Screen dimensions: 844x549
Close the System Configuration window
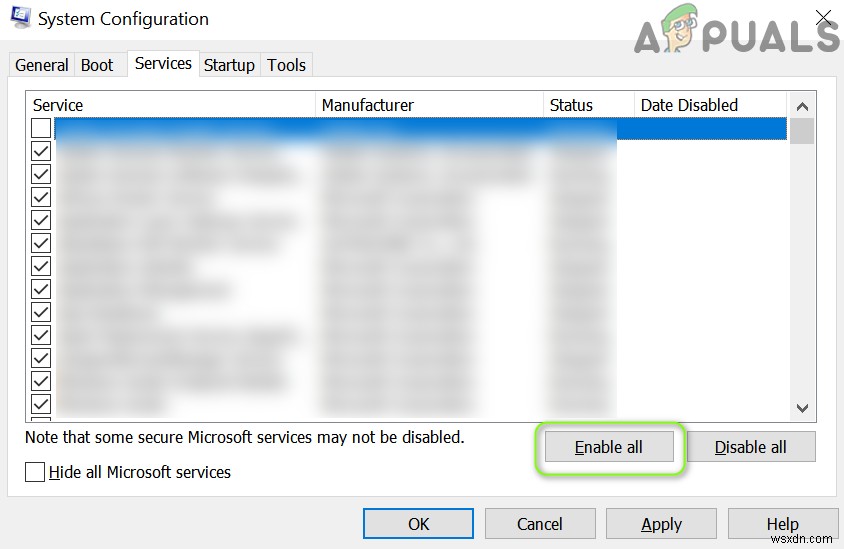pyautogui.click(x=824, y=18)
